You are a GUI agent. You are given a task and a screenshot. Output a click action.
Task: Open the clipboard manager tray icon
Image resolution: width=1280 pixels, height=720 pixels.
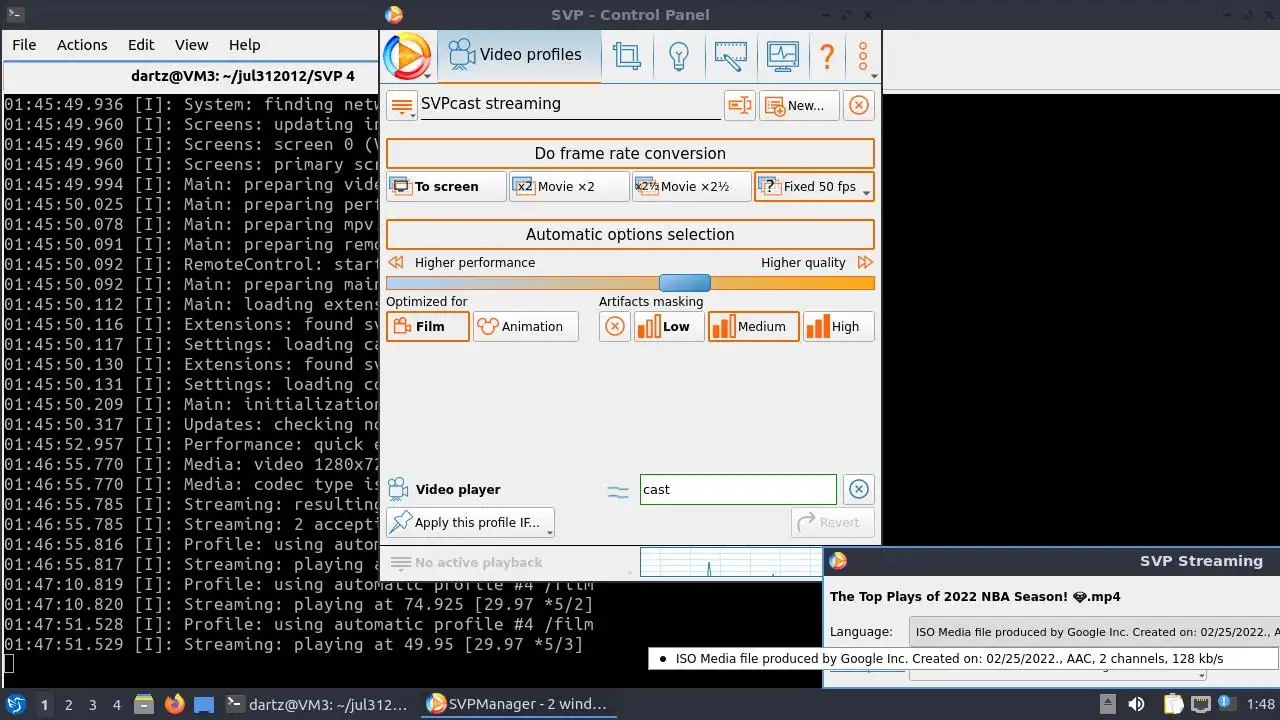[x=1174, y=704]
